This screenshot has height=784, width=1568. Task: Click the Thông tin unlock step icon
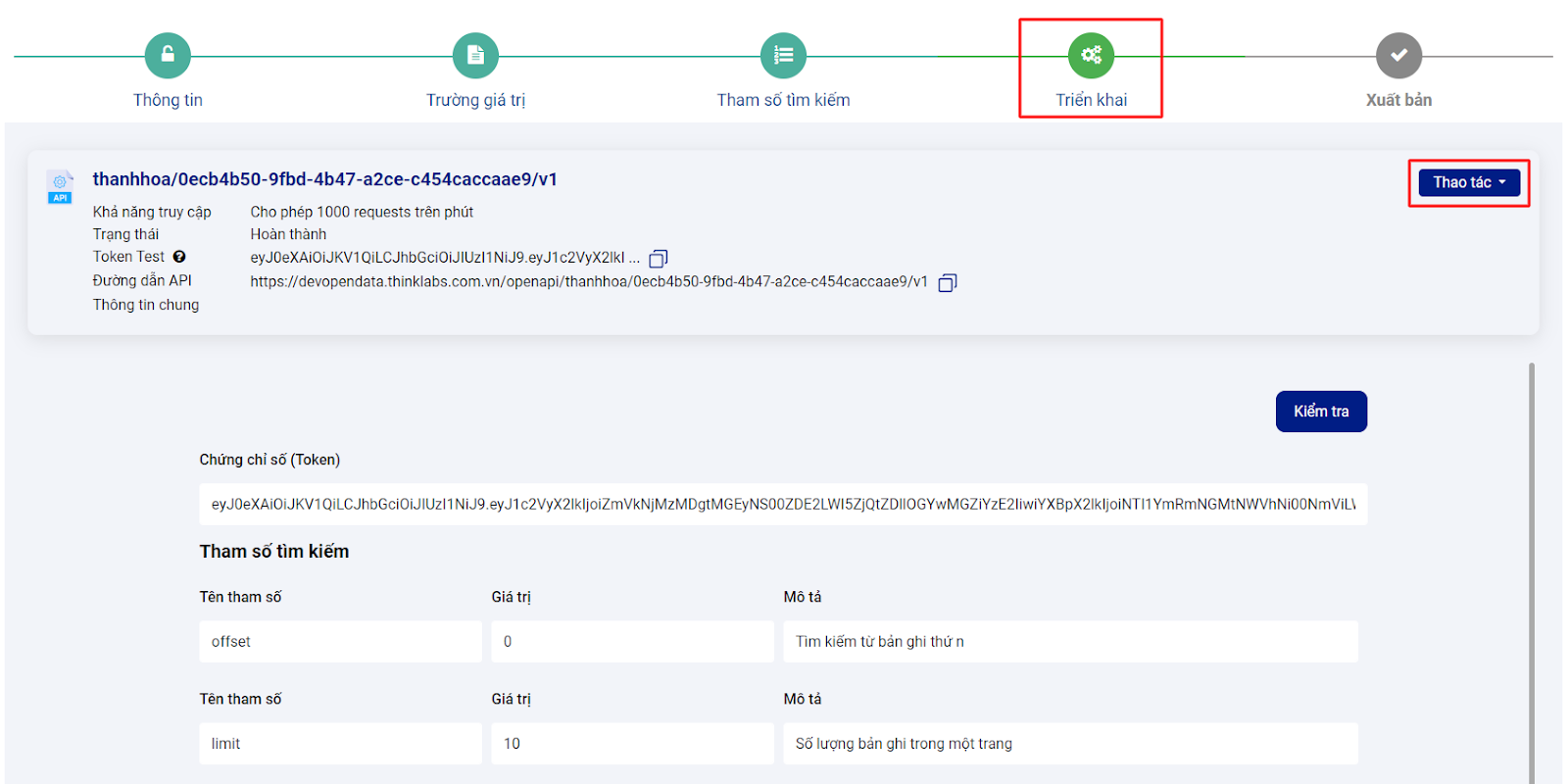168,56
